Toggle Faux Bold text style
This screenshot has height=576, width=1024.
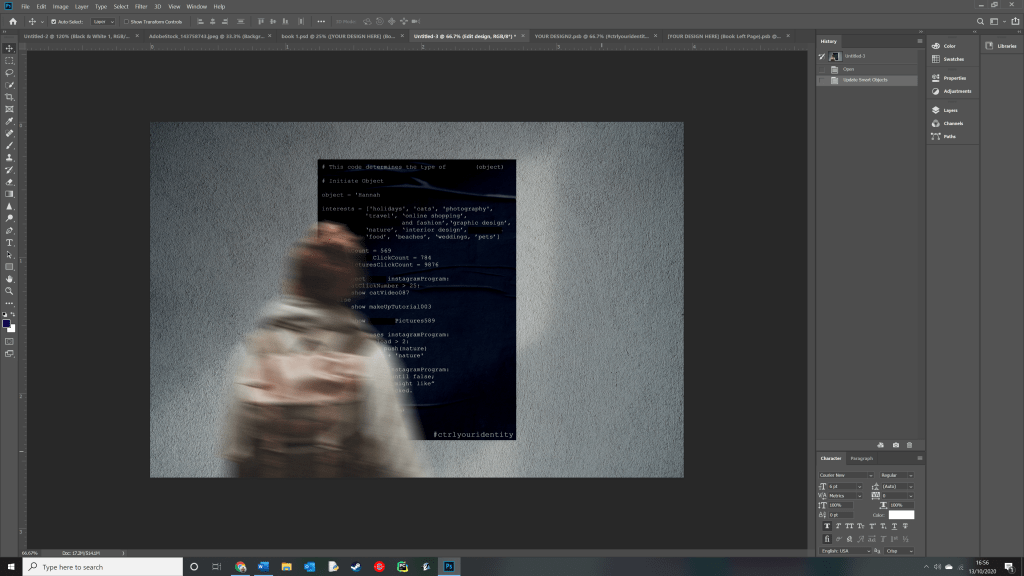coord(827,526)
